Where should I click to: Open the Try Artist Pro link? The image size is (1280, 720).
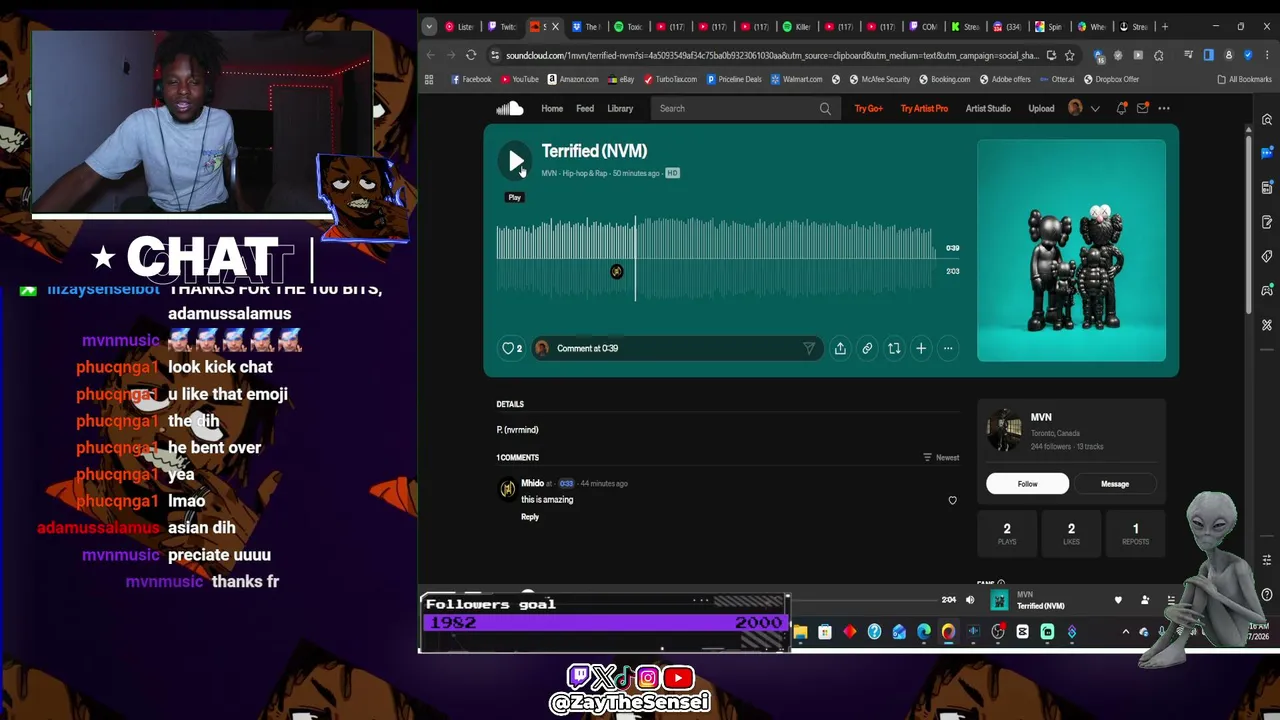(924, 108)
